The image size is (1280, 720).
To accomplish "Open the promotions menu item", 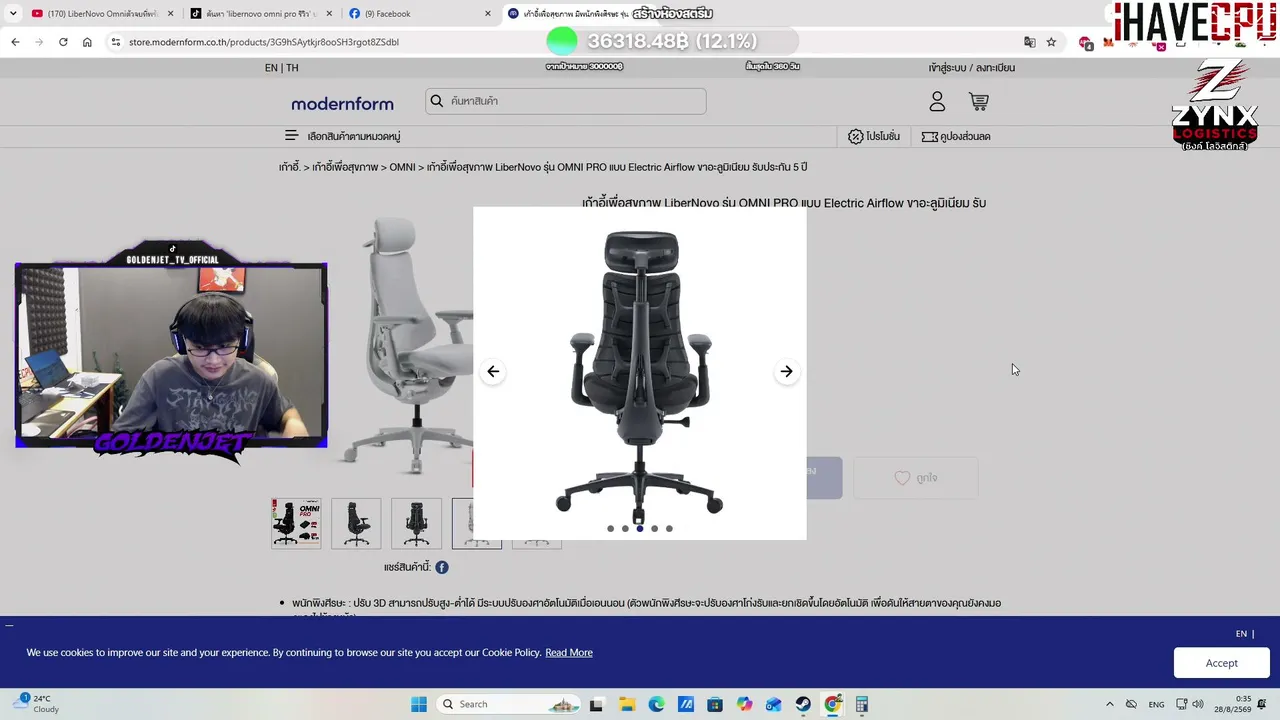I will coord(874,136).
